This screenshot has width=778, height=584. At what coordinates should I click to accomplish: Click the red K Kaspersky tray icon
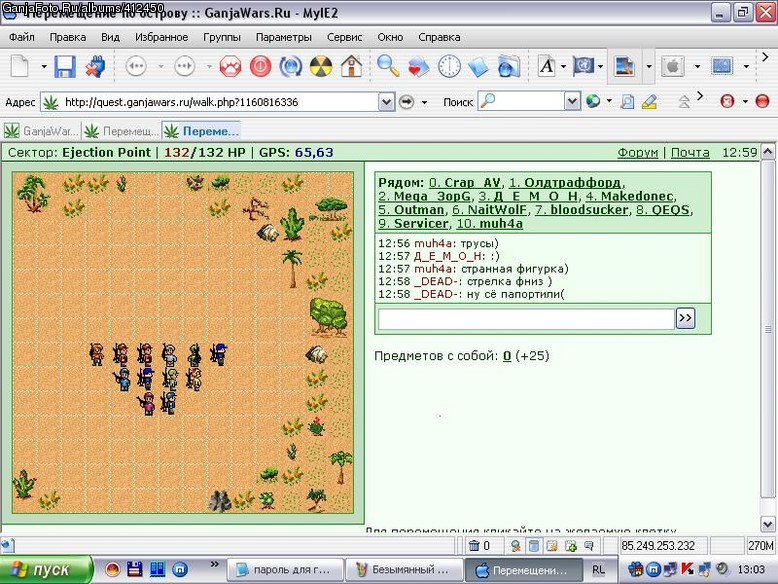687,569
